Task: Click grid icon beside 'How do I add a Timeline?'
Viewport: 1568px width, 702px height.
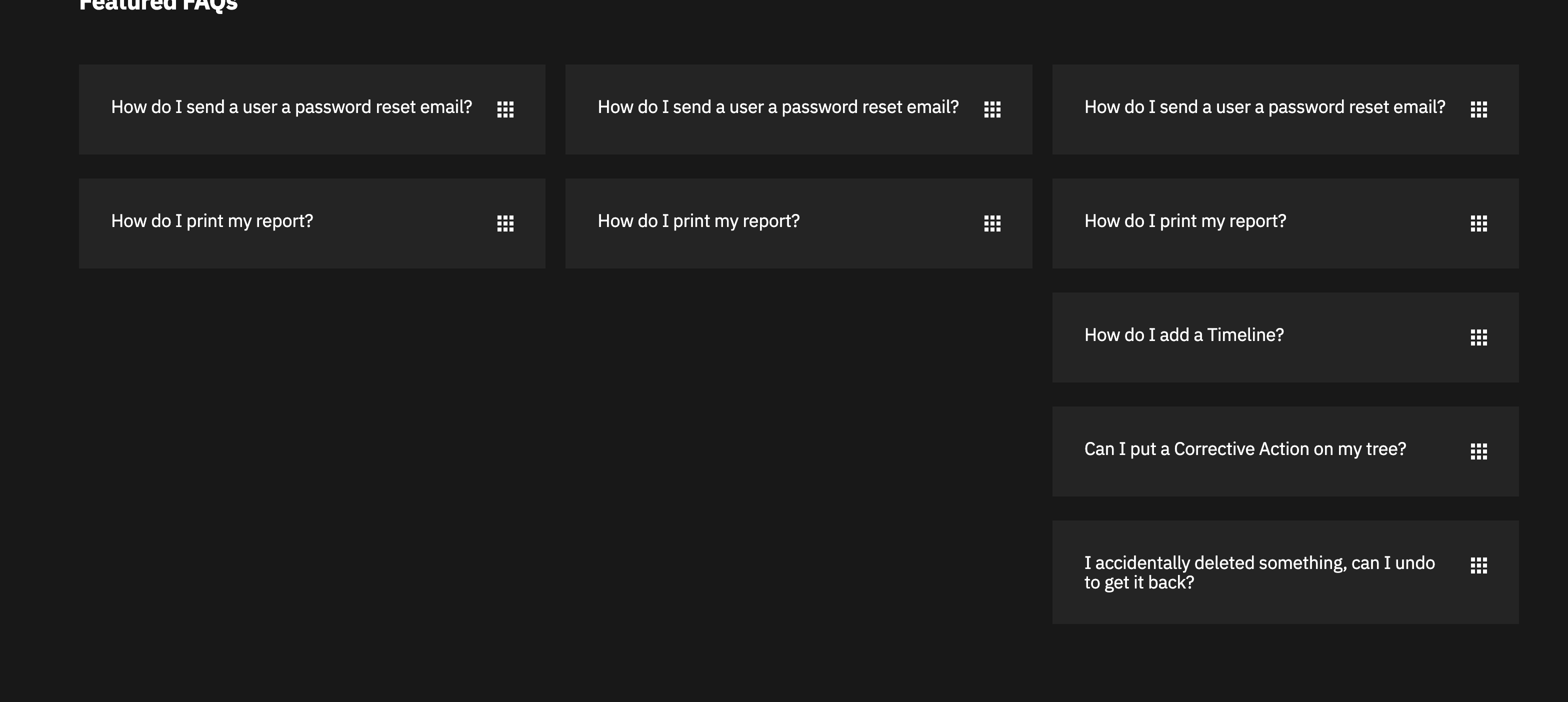Action: click(x=1478, y=337)
